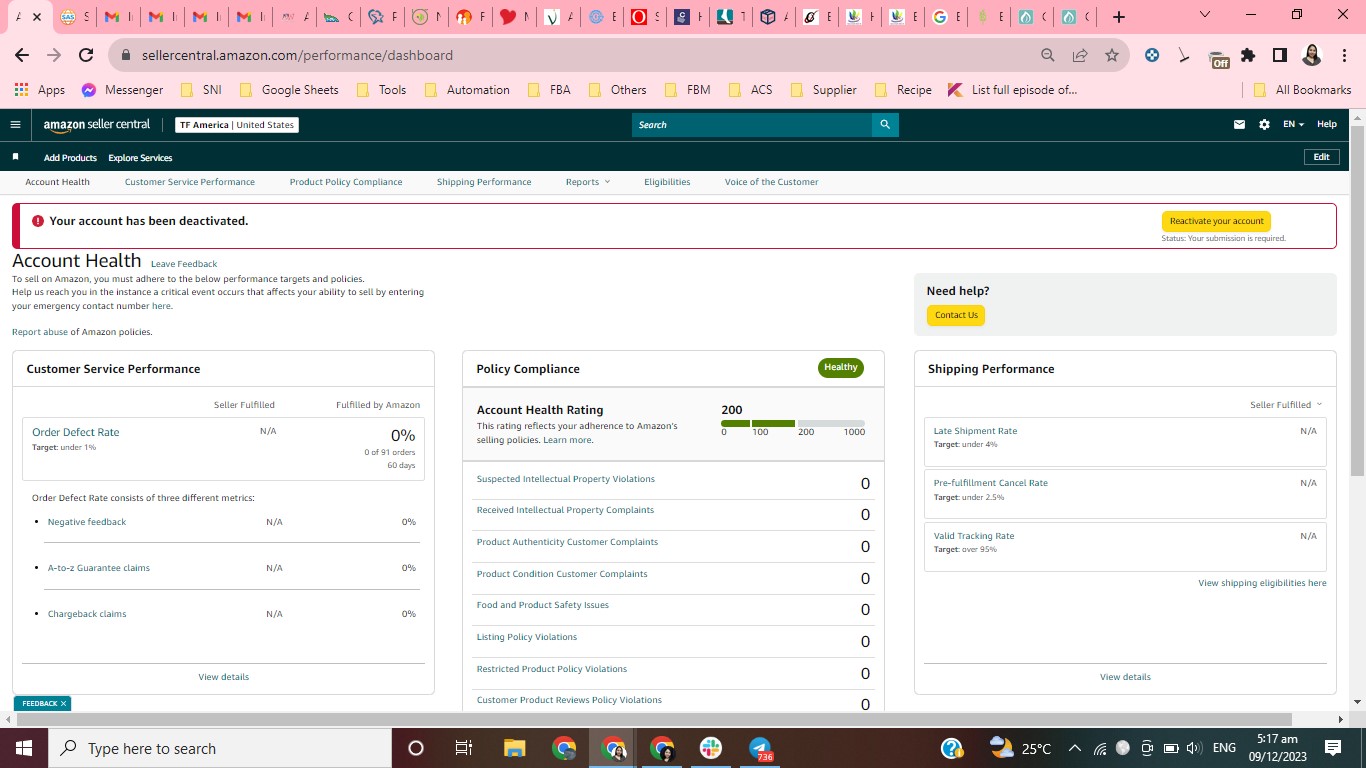Click the Amazon Seller Central logo
1366x768 pixels.
coord(97,125)
